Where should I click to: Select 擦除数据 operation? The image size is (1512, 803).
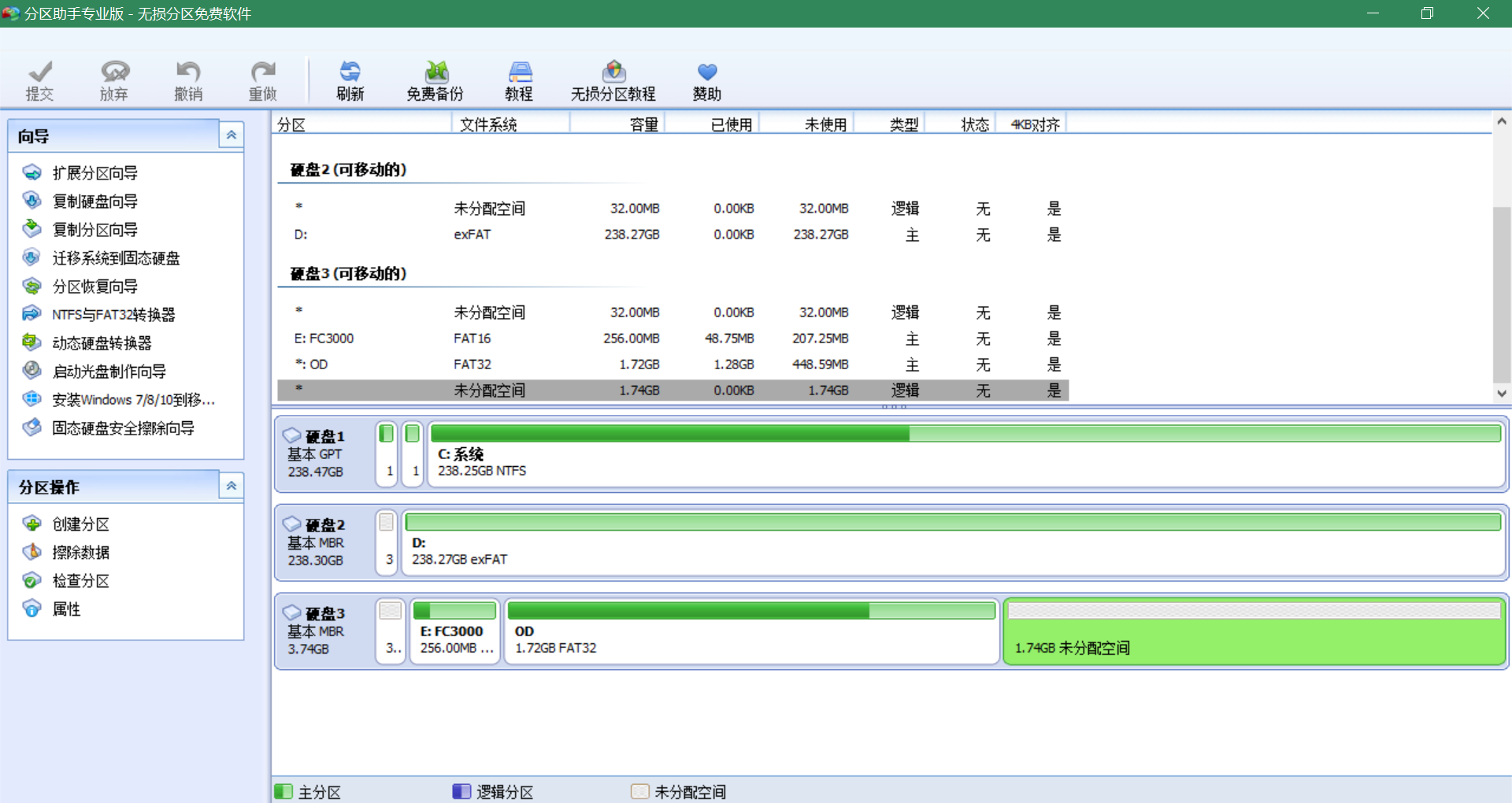[x=80, y=553]
